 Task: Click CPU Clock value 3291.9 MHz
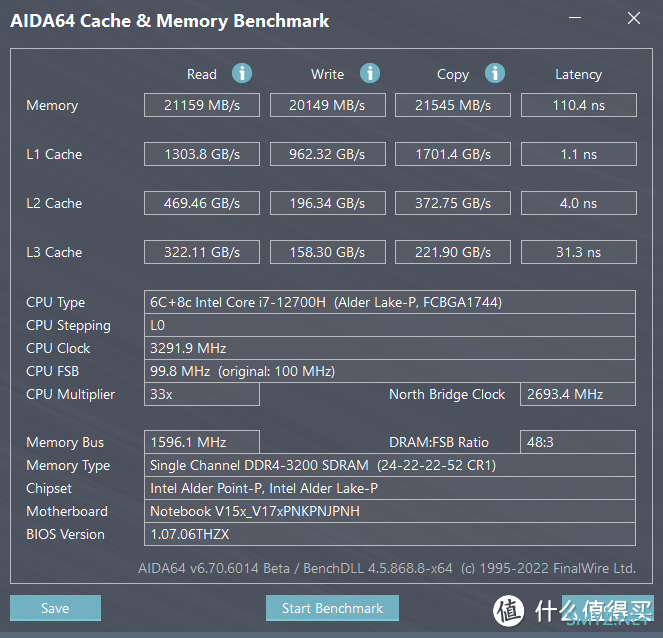(390, 348)
